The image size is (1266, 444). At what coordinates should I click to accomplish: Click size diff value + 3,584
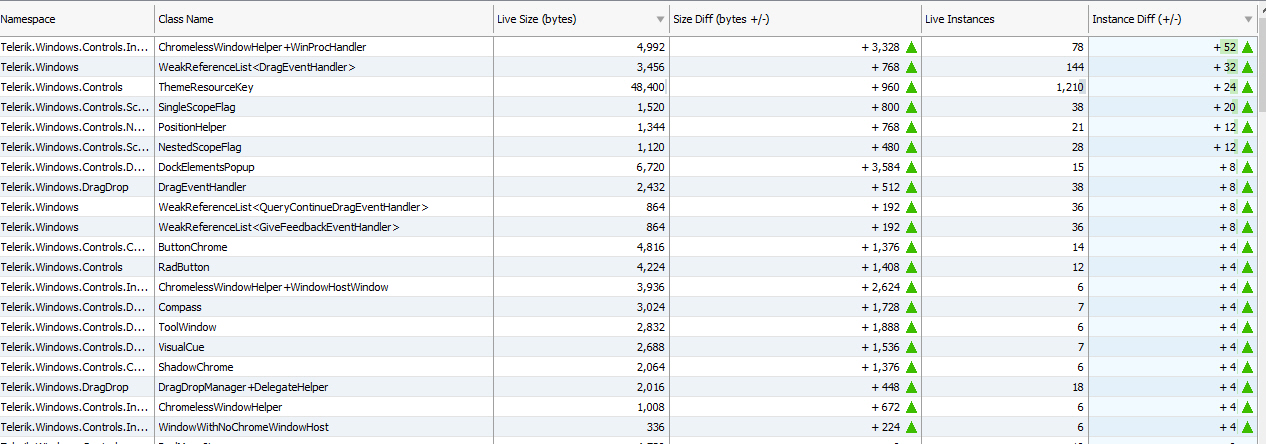[x=880, y=167]
